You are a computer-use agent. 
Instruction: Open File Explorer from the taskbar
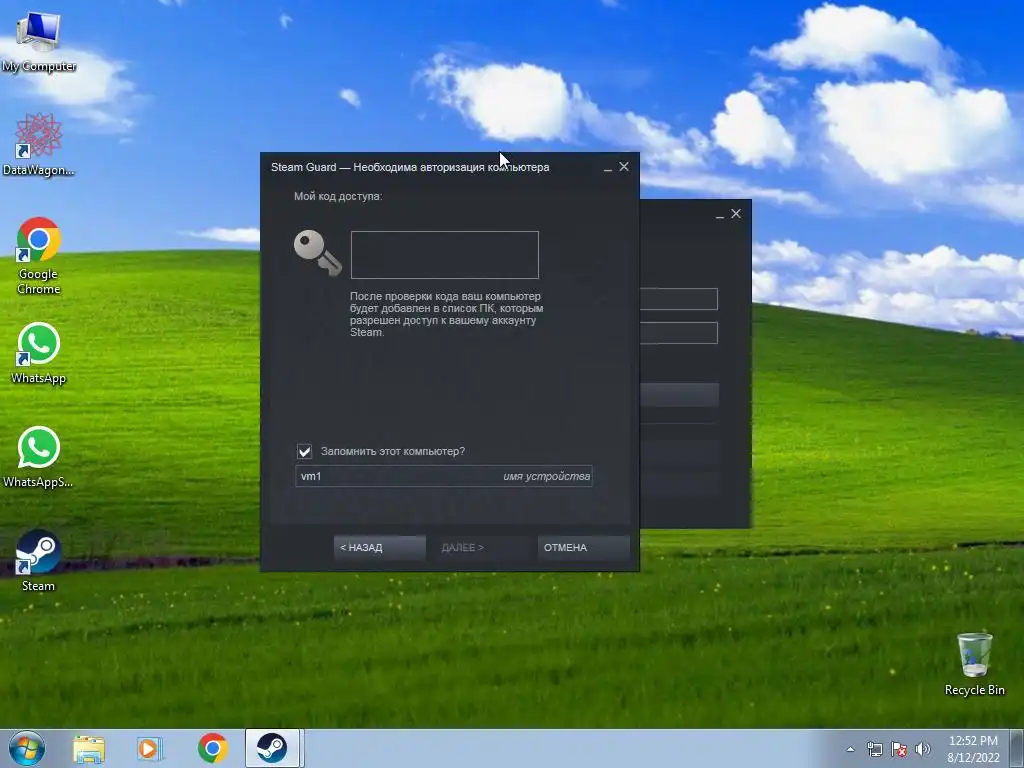pos(89,749)
